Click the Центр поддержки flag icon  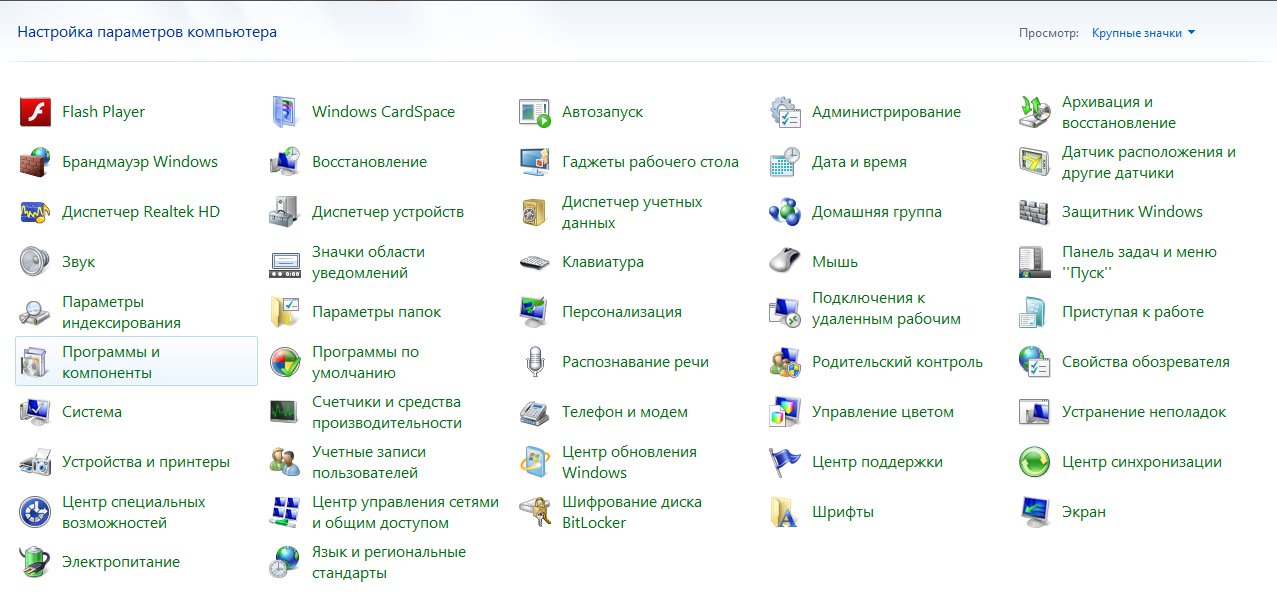coord(785,462)
